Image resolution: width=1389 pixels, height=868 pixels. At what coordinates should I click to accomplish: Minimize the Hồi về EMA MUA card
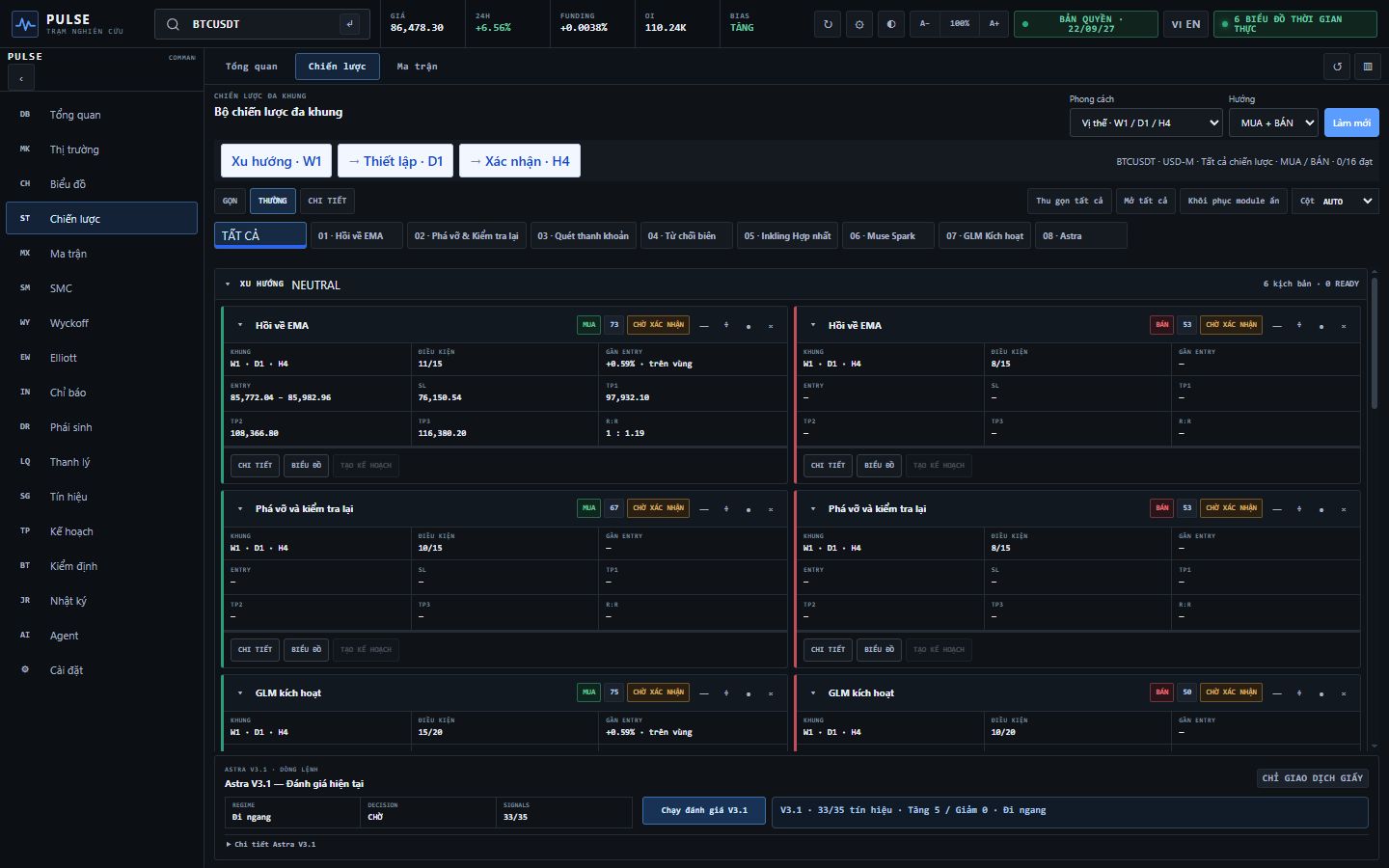tap(704, 326)
